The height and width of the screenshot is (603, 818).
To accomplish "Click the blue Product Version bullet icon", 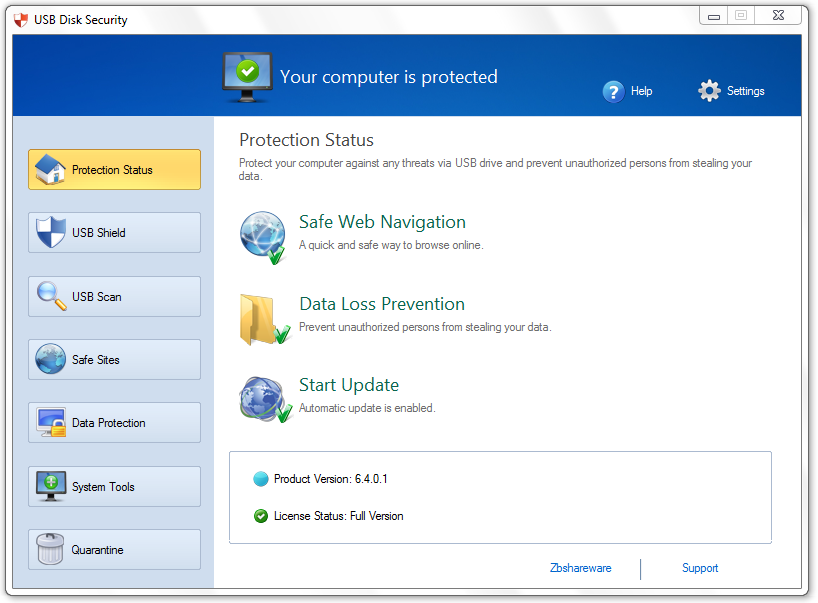I will (x=260, y=479).
